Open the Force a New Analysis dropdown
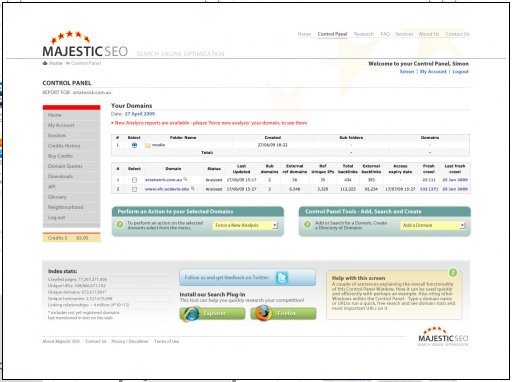 pyautogui.click(x=245, y=225)
